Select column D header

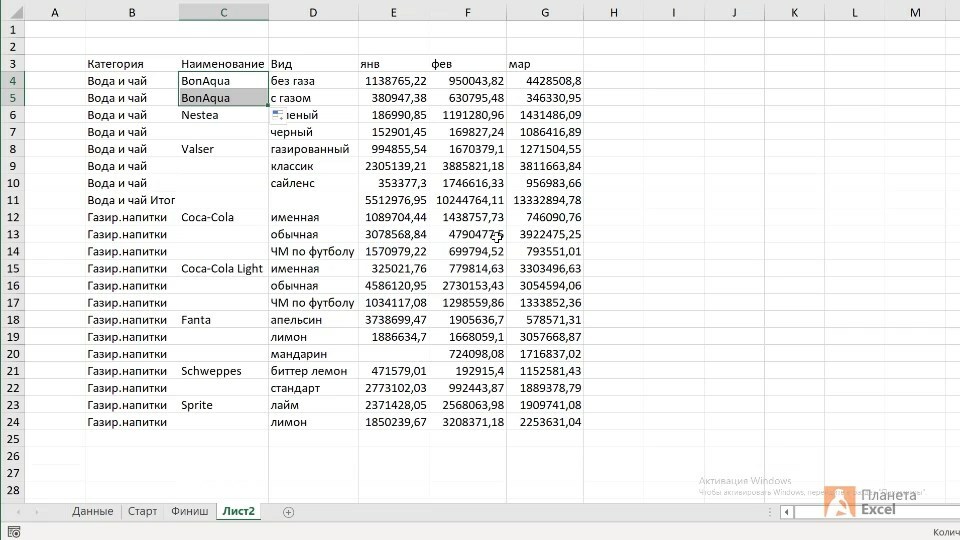coord(313,12)
